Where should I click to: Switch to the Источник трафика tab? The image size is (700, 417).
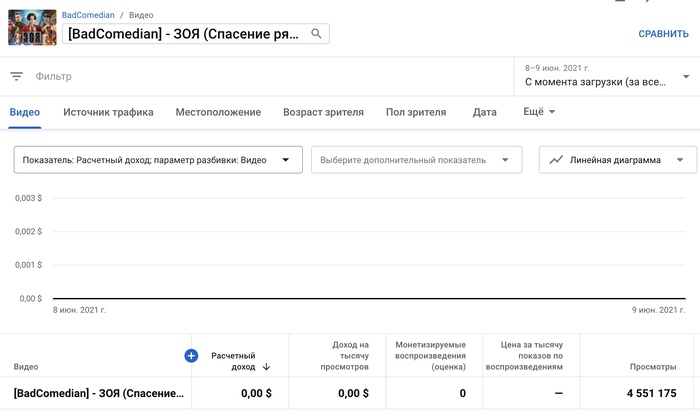108,112
